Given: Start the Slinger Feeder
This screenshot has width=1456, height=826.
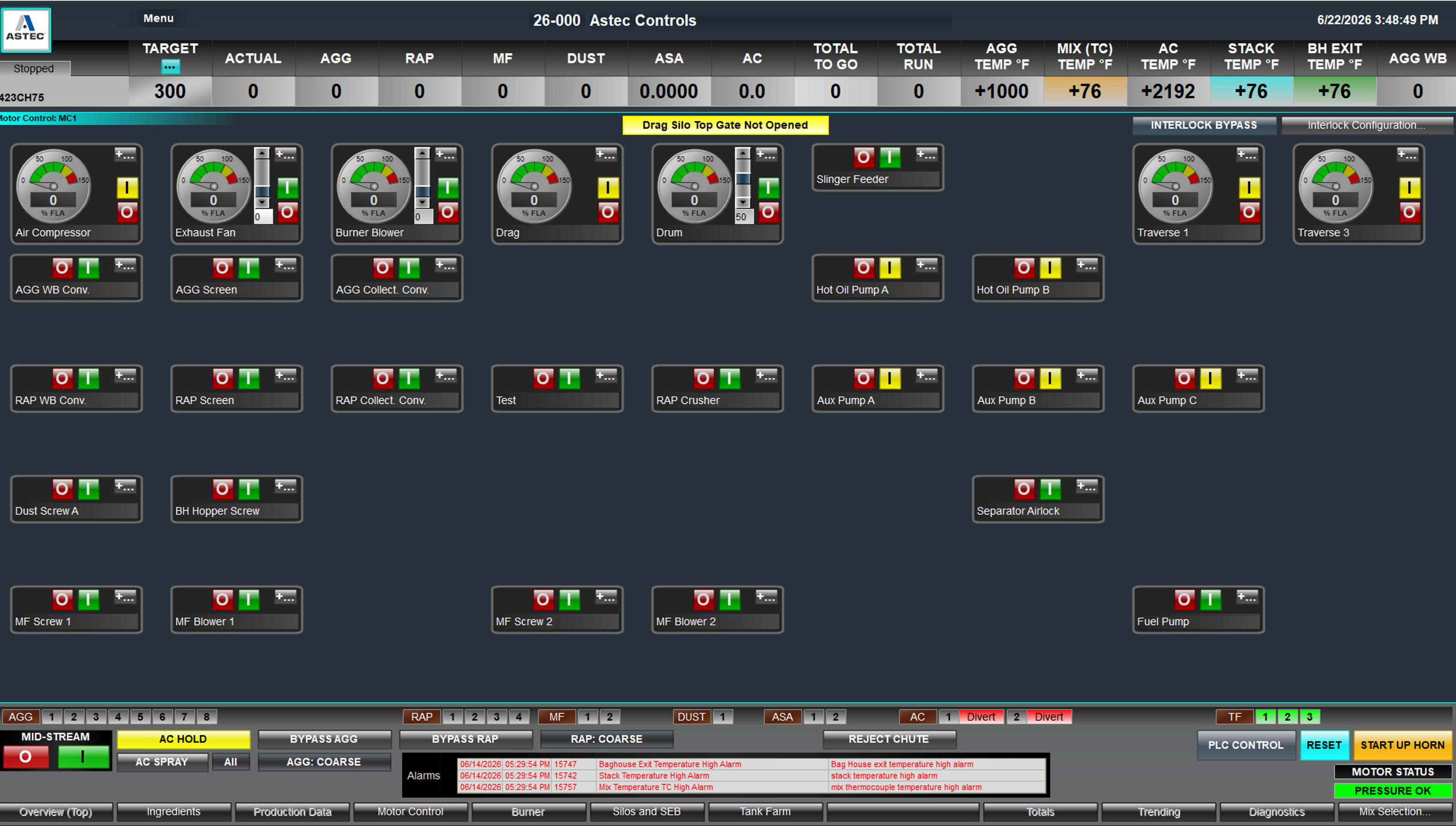Looking at the screenshot, I should [x=890, y=157].
